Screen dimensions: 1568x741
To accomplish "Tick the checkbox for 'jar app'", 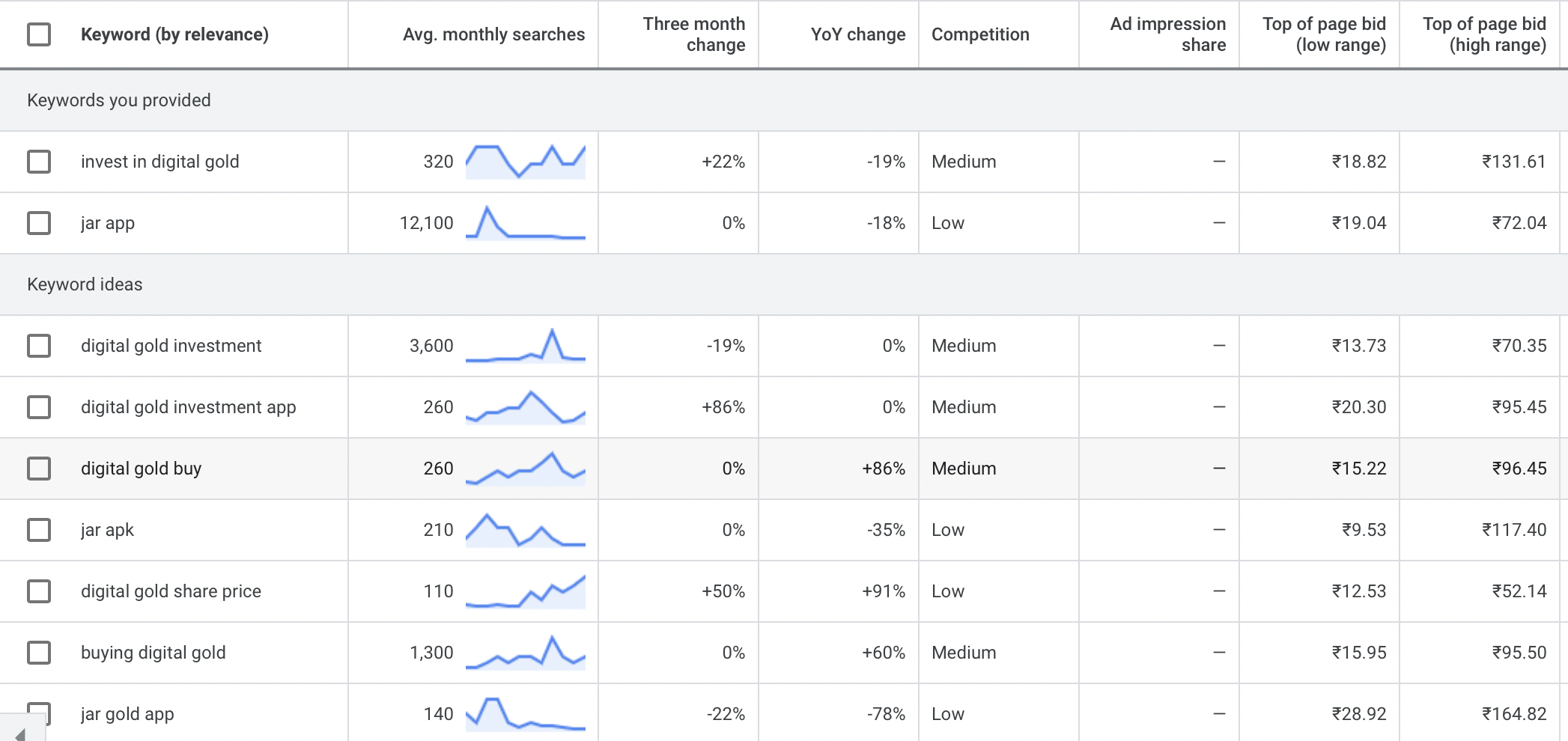I will [39, 223].
